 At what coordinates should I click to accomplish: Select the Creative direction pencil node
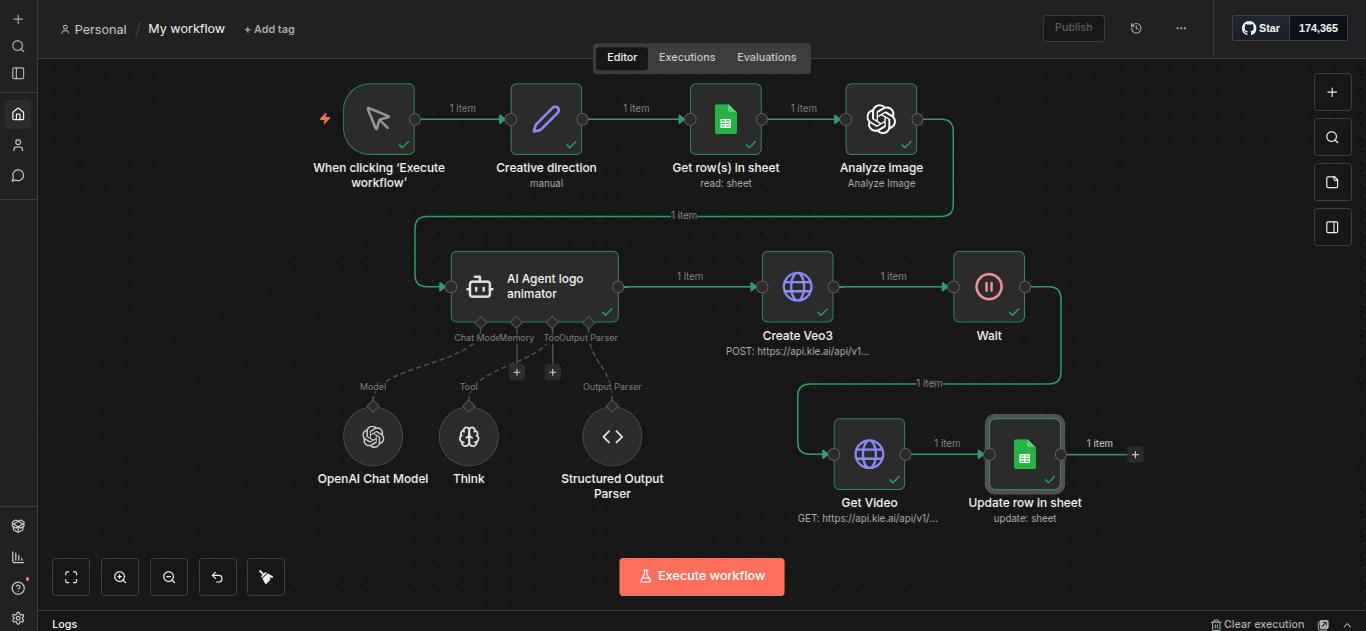pyautogui.click(x=546, y=119)
